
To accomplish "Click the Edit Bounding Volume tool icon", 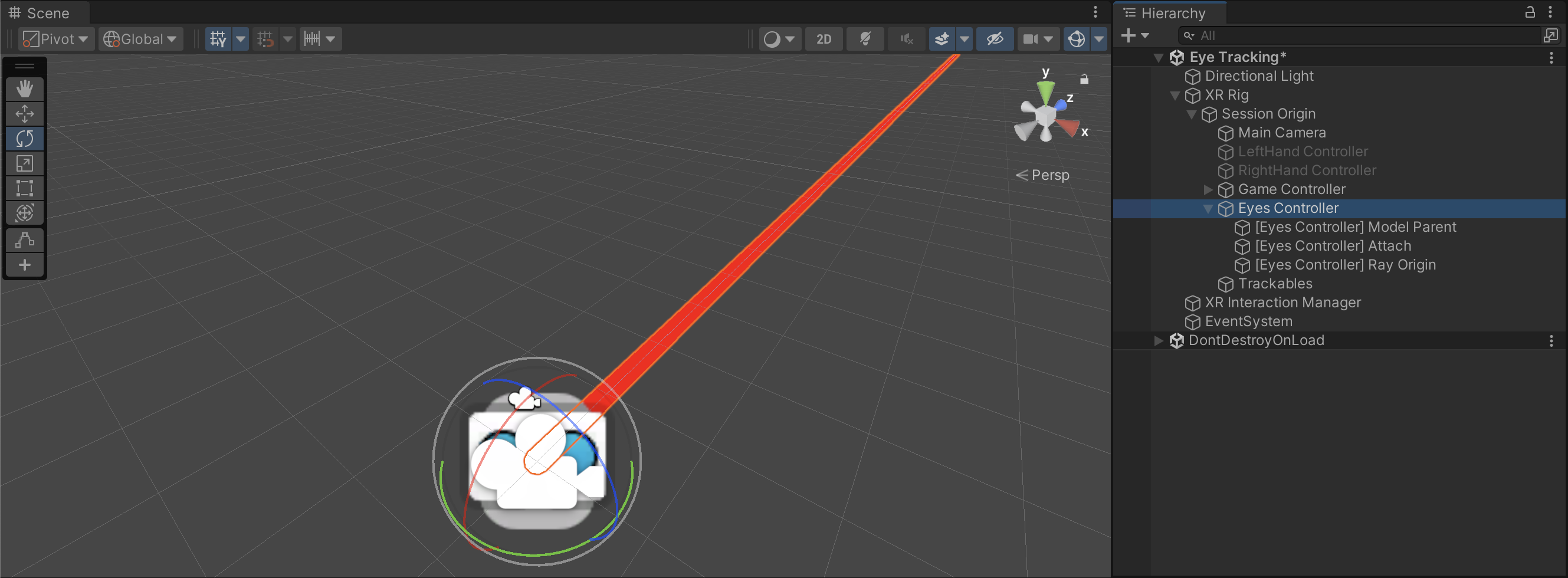I will (x=24, y=240).
